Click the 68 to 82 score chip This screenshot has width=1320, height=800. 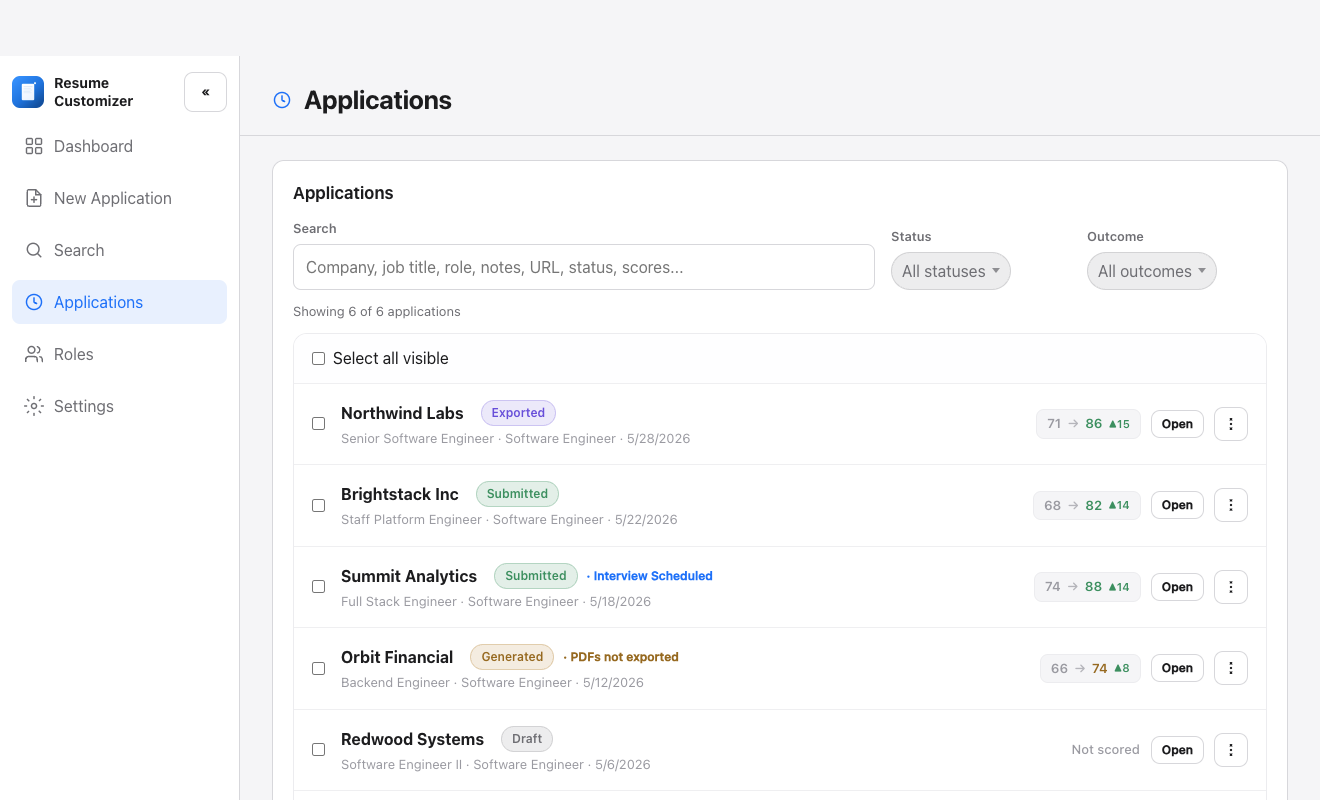1087,505
